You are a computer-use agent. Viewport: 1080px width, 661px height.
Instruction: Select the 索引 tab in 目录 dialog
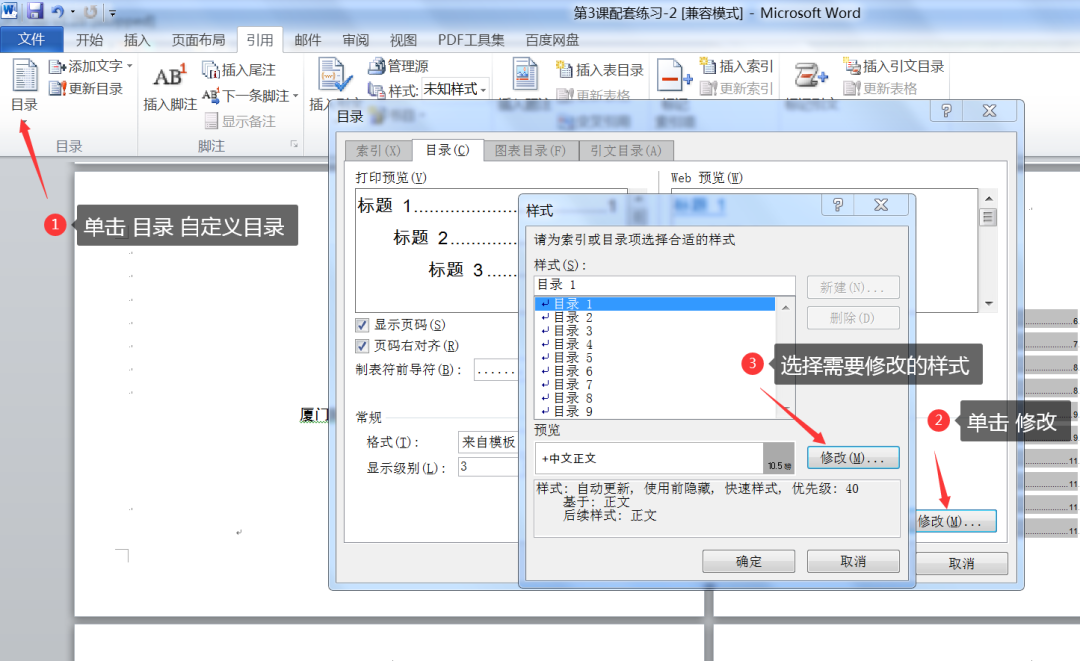378,151
